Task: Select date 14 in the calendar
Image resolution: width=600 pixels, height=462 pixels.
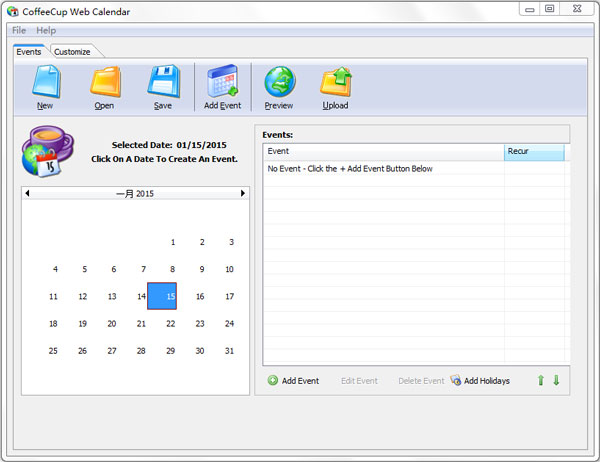Action: click(141, 296)
